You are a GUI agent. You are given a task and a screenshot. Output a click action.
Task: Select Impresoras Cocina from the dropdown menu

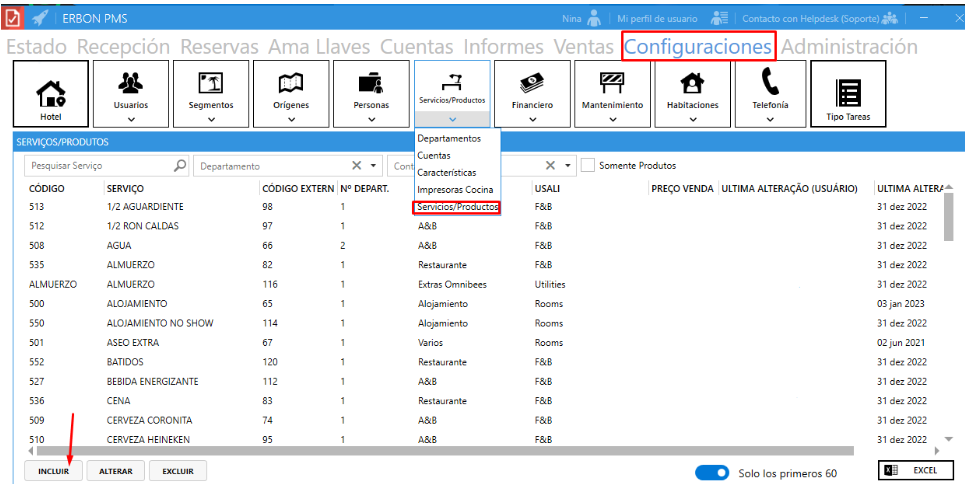click(x=455, y=189)
